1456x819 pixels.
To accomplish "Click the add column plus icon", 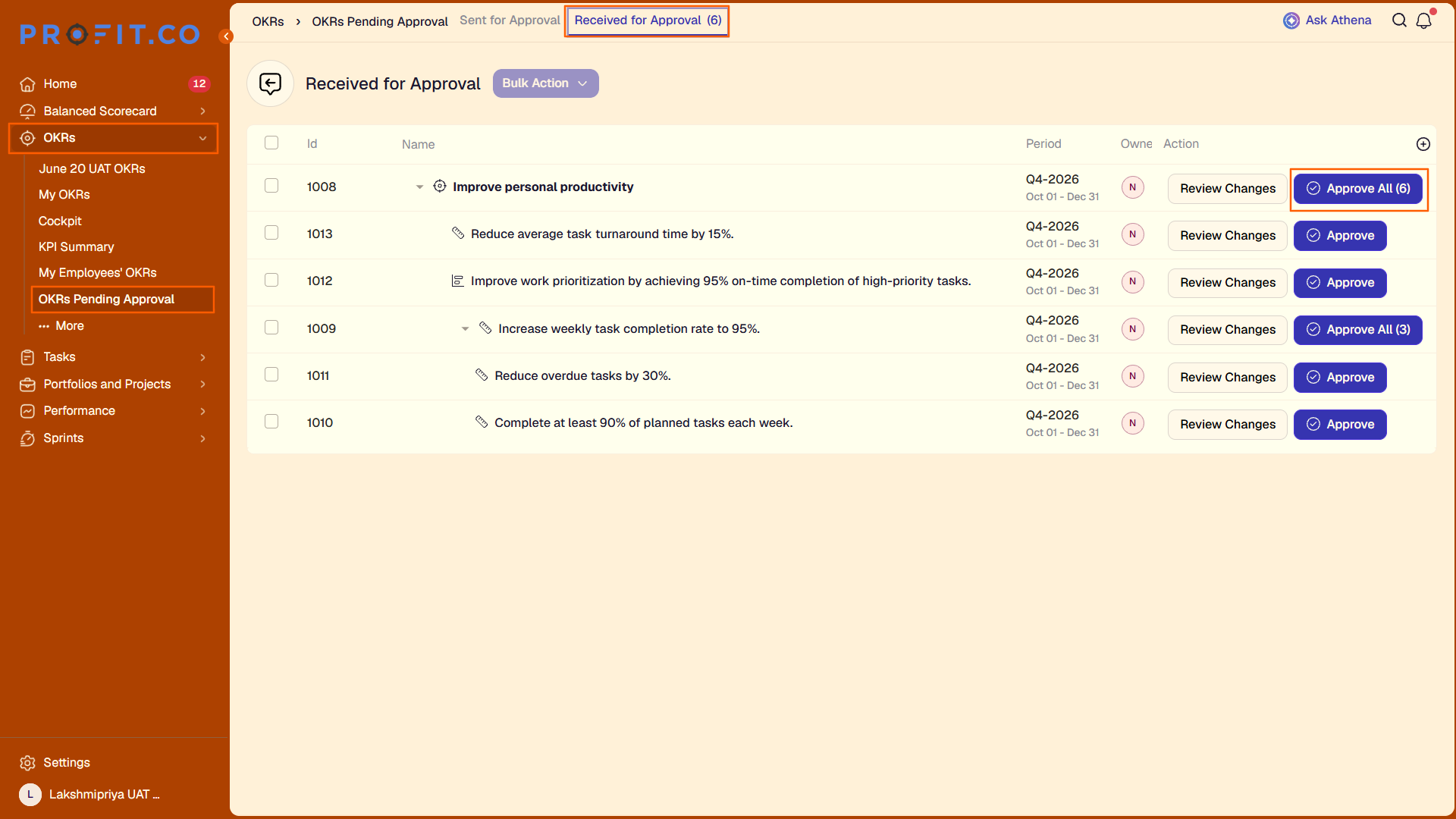I will point(1423,144).
